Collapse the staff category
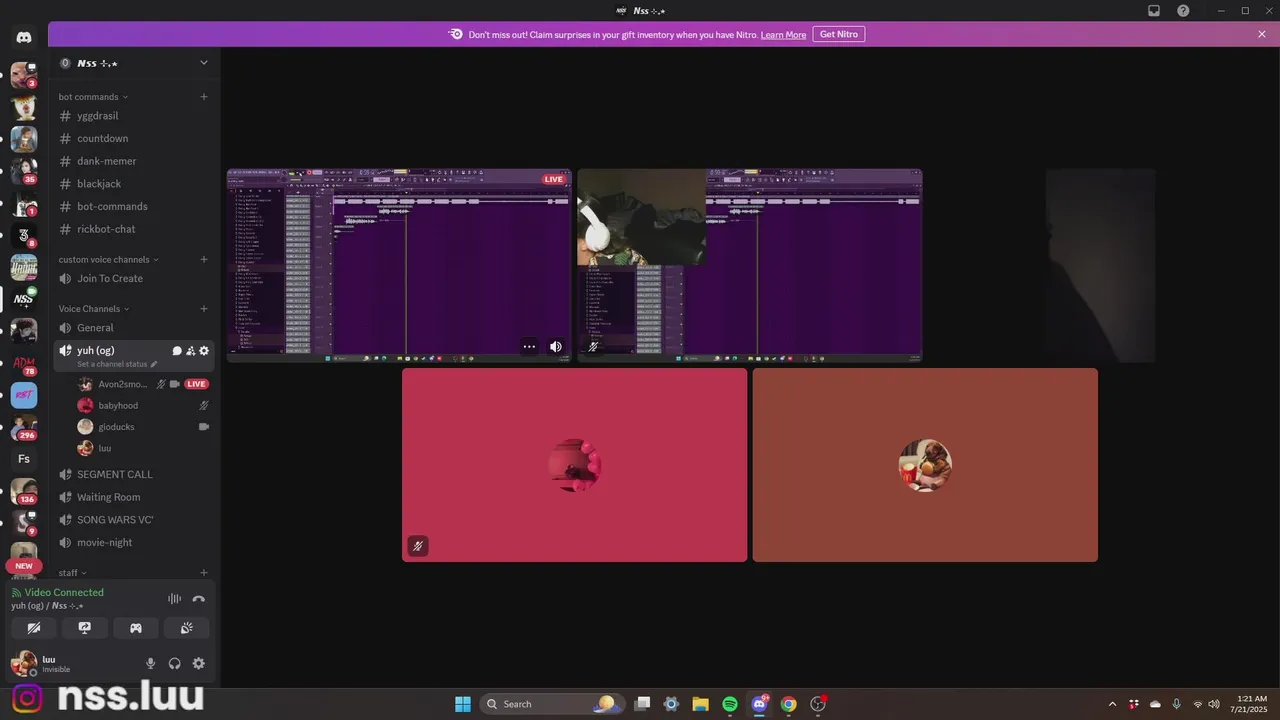1280x720 pixels. (72, 573)
